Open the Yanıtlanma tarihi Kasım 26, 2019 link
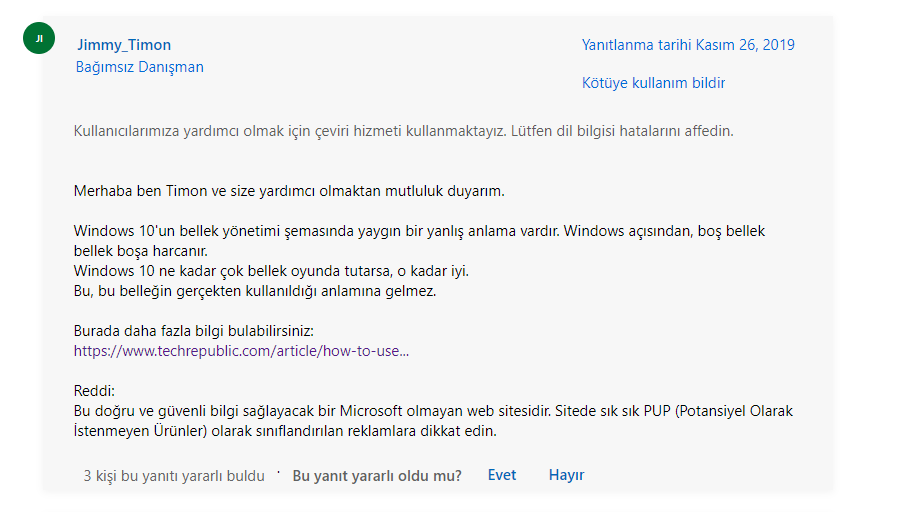908x512 pixels. coord(688,45)
